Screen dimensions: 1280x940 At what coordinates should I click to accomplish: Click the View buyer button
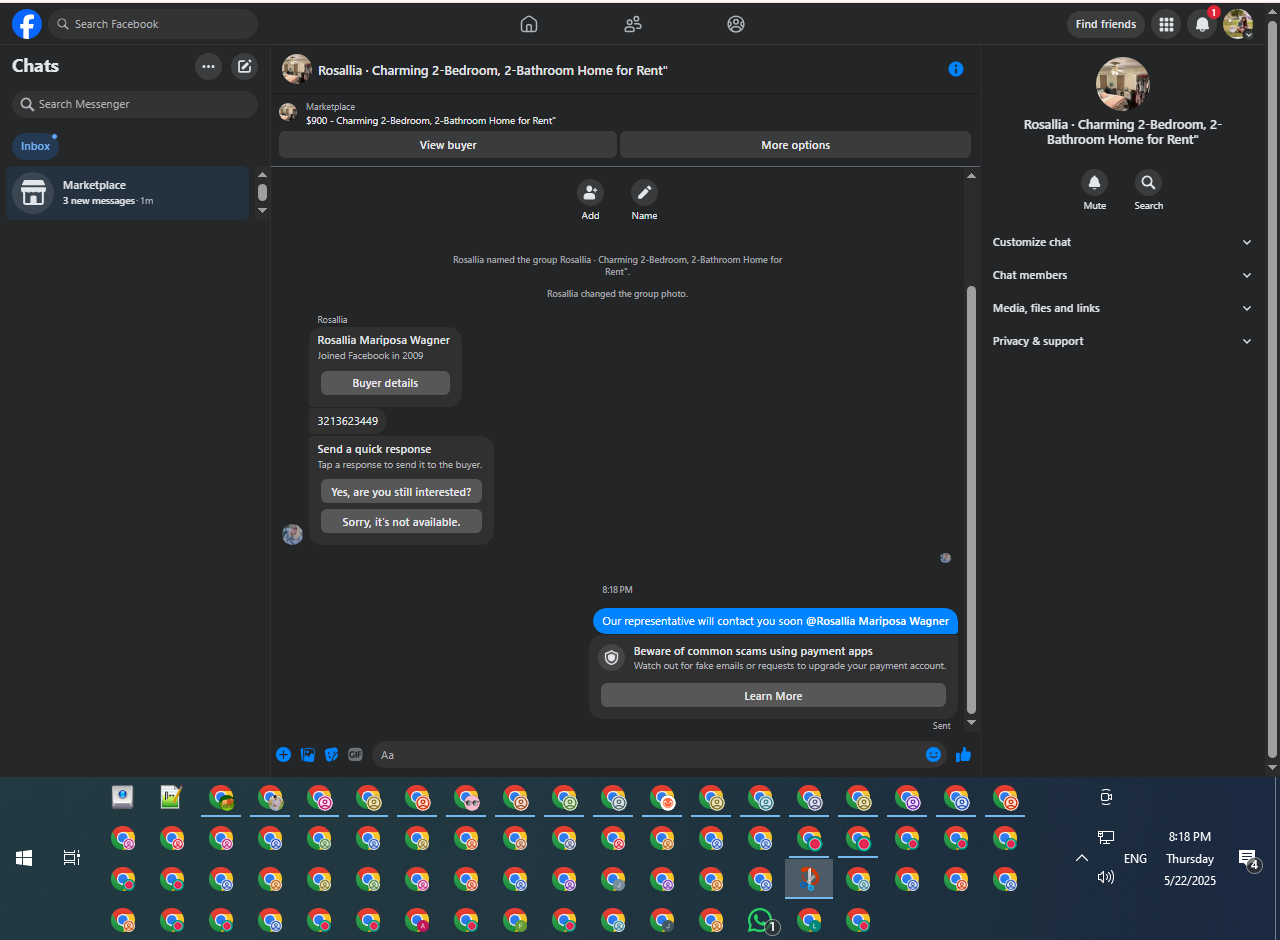pos(448,145)
